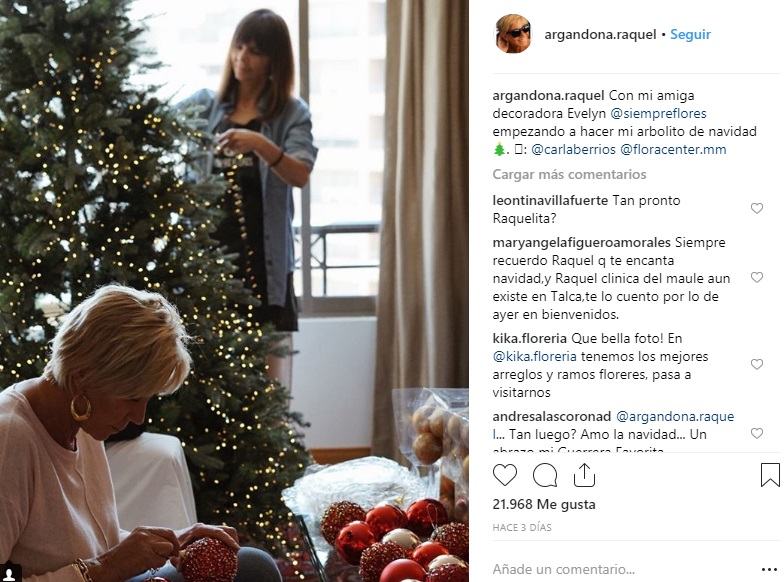Share the post via share icon

click(x=584, y=474)
